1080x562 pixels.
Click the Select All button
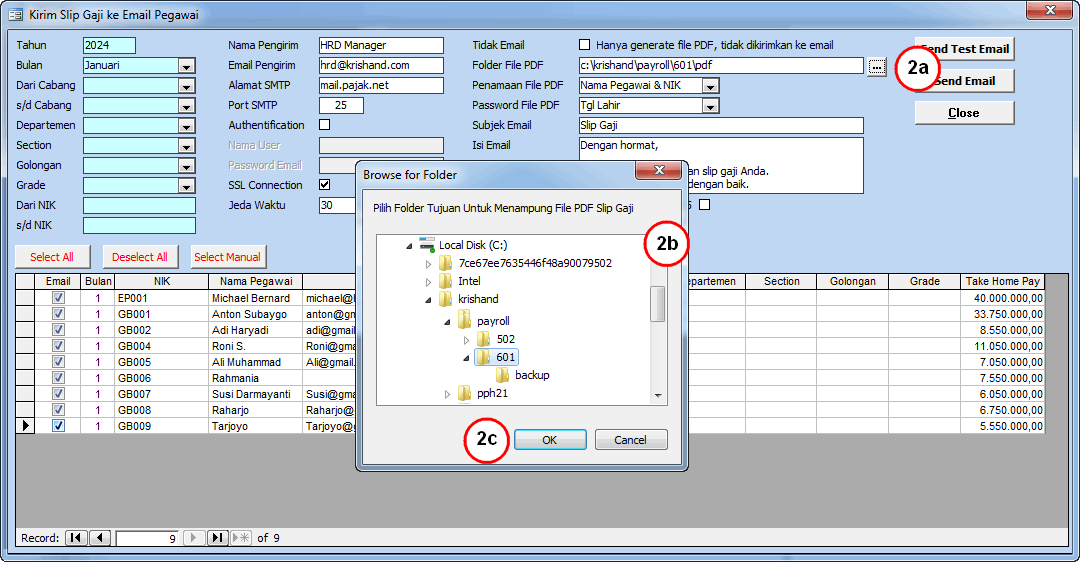point(52,257)
